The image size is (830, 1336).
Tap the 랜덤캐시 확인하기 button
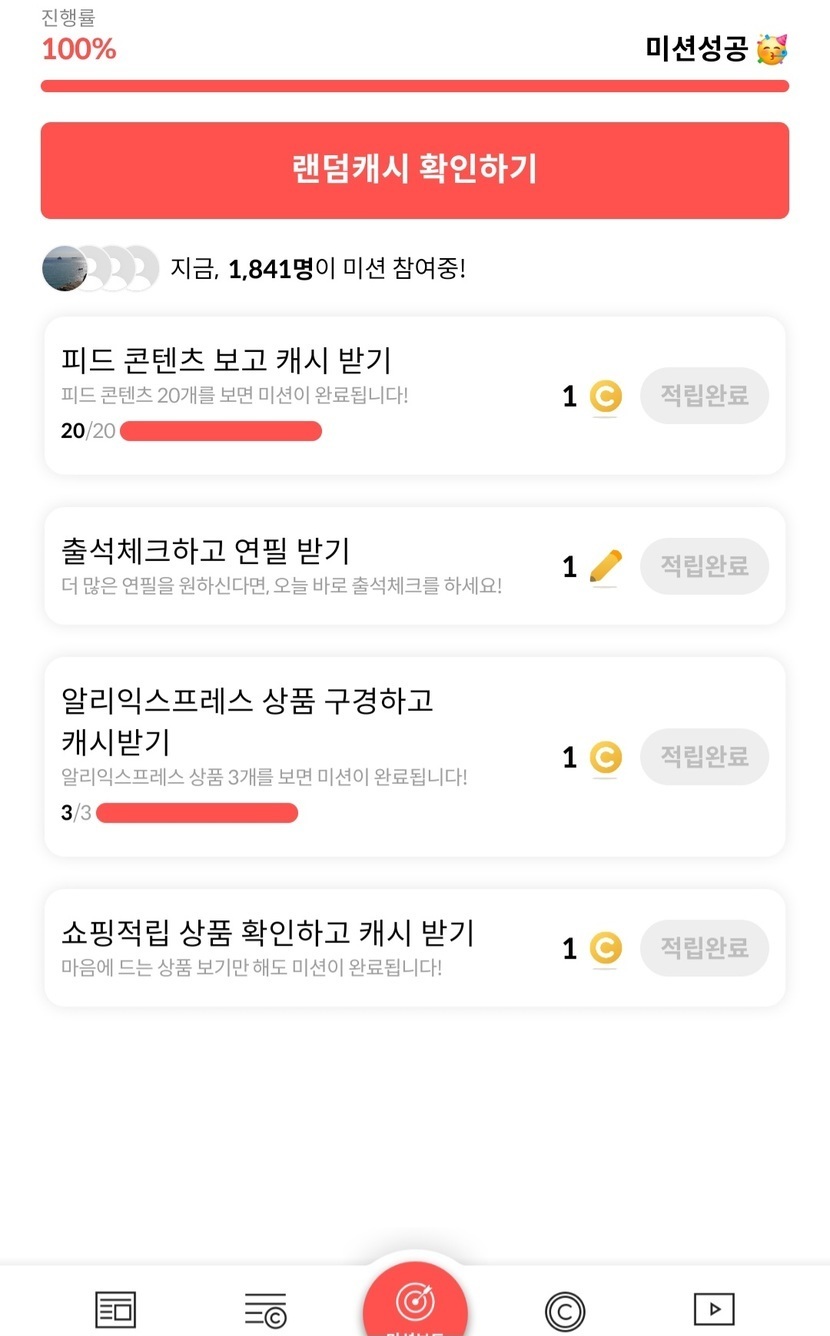[414, 170]
